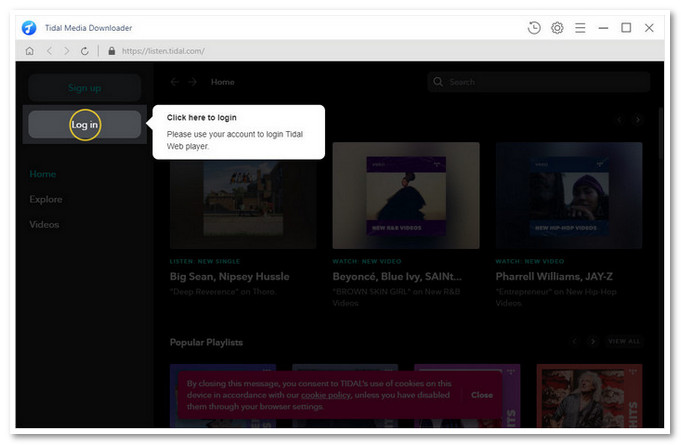Viewport: 681px width, 445px height.
Task: Click Popular Playlists previous arrow
Action: click(x=574, y=341)
